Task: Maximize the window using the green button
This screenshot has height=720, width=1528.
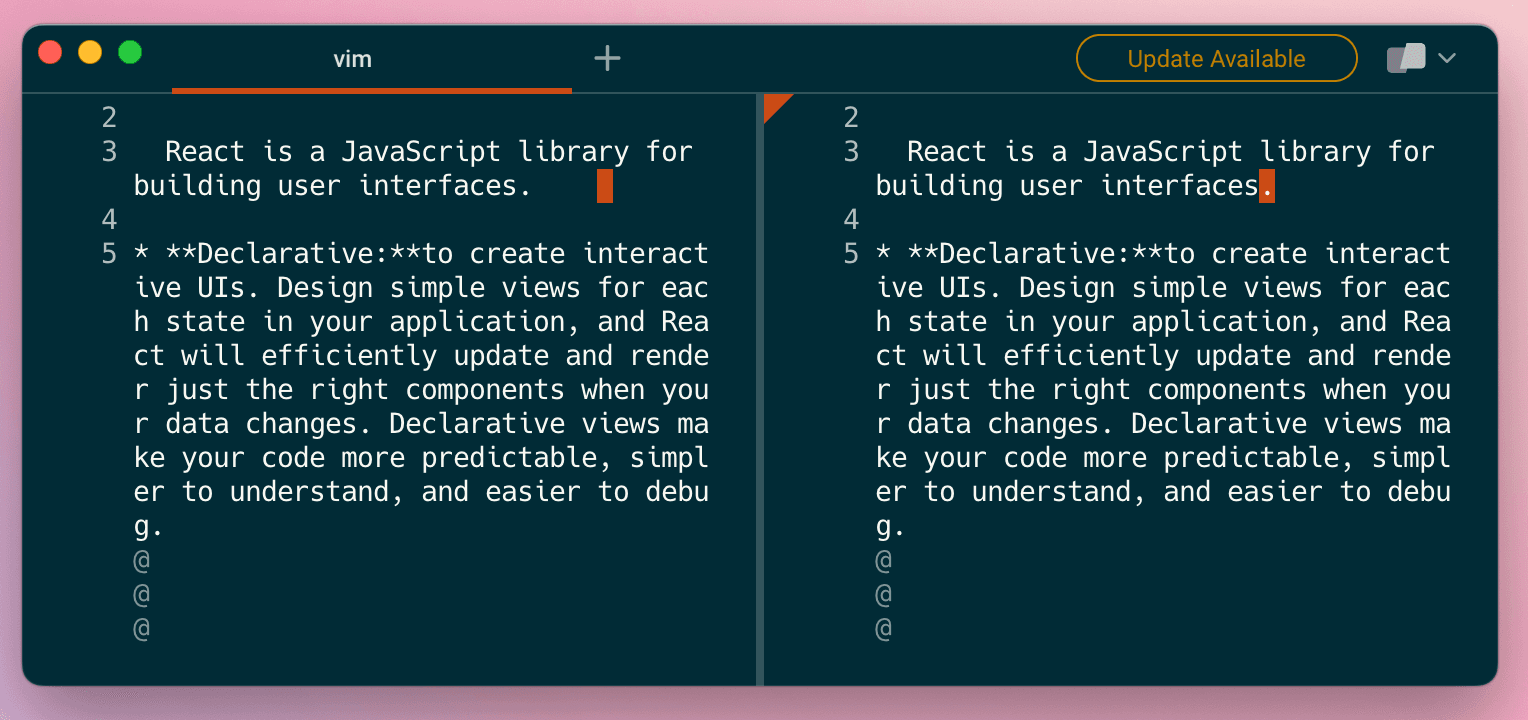Action: pyautogui.click(x=130, y=53)
